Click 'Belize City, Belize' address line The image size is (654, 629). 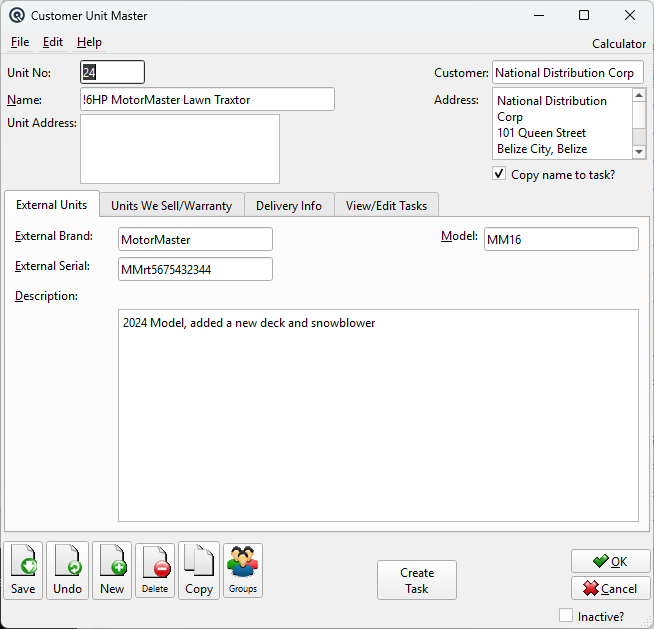pos(542,149)
